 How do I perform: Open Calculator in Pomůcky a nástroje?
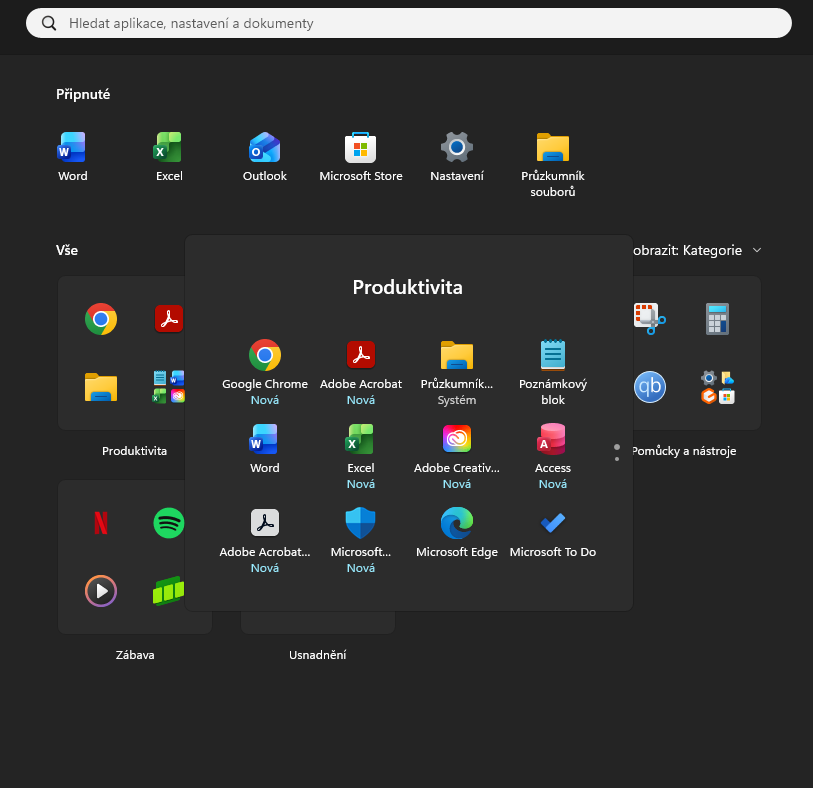pyautogui.click(x=718, y=319)
